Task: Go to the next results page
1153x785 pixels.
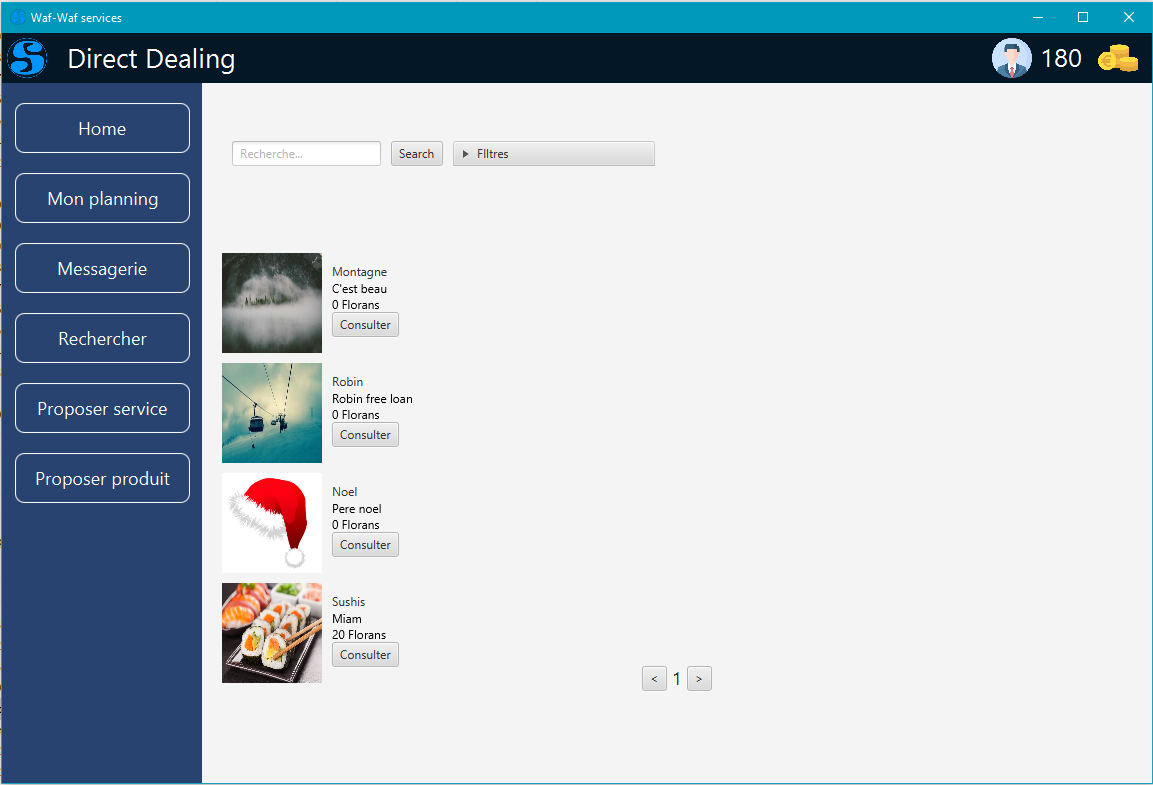Action: (699, 679)
